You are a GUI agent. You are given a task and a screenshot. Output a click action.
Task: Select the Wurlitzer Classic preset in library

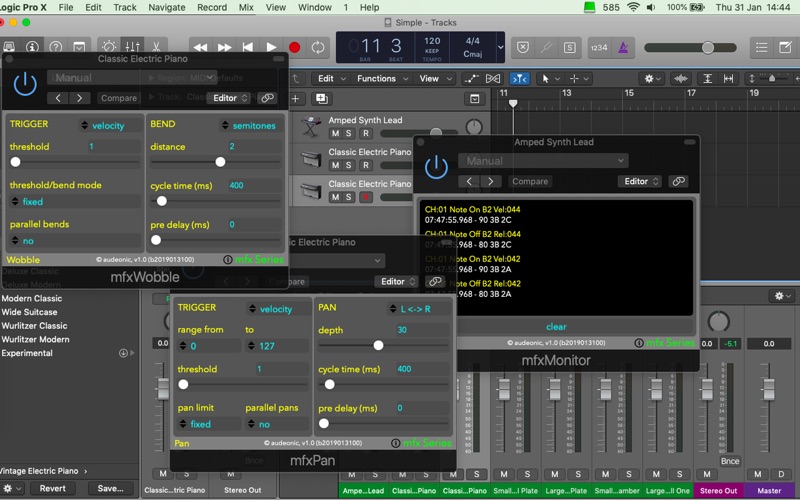pyautogui.click(x=34, y=326)
